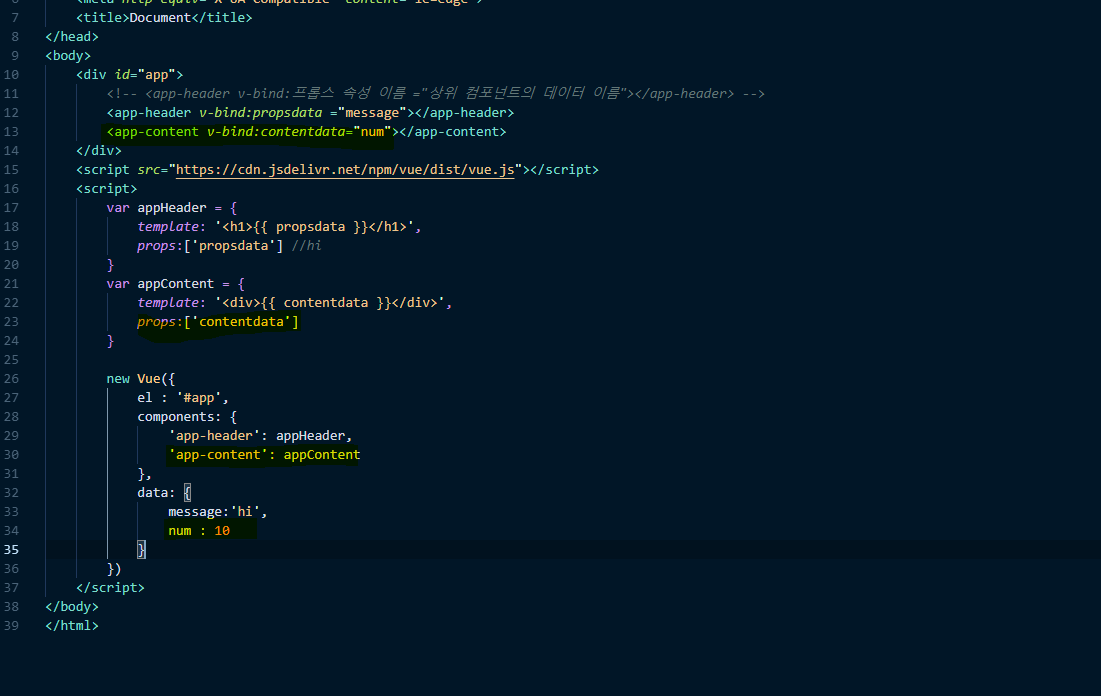Click line number 10 in the gutter
1101x696 pixels.
point(11,75)
